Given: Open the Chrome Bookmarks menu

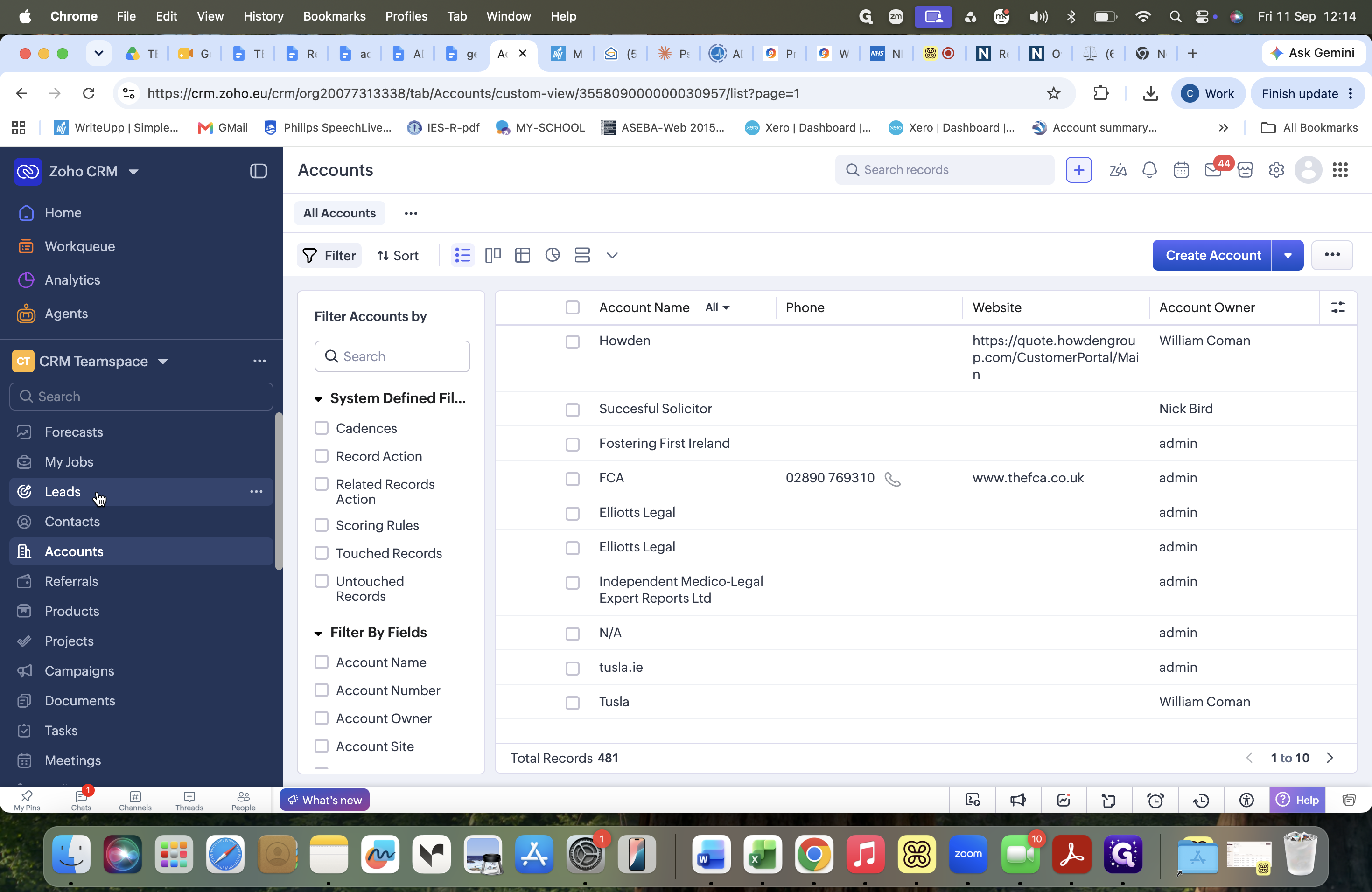Looking at the screenshot, I should [x=334, y=16].
